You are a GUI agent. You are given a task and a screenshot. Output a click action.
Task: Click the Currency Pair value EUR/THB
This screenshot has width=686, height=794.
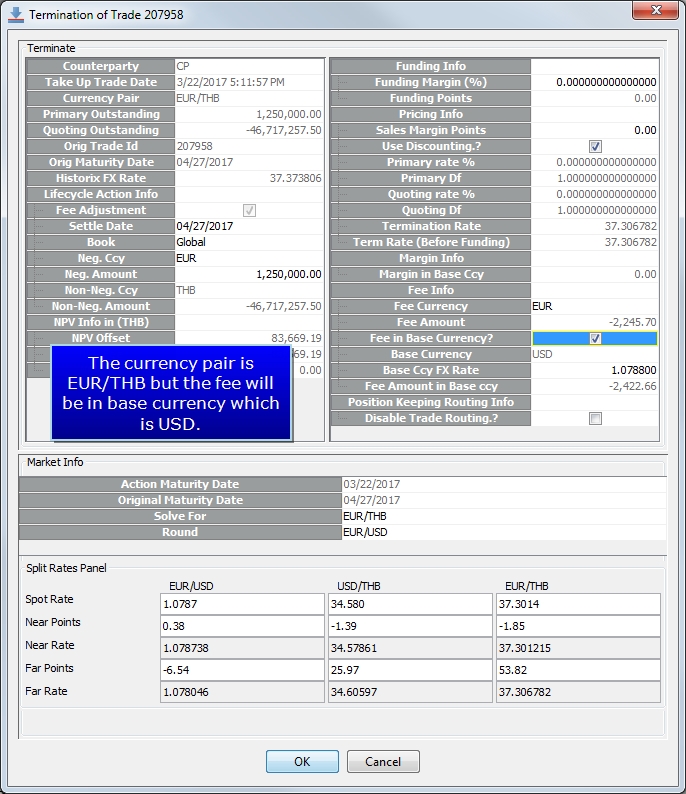(249, 98)
